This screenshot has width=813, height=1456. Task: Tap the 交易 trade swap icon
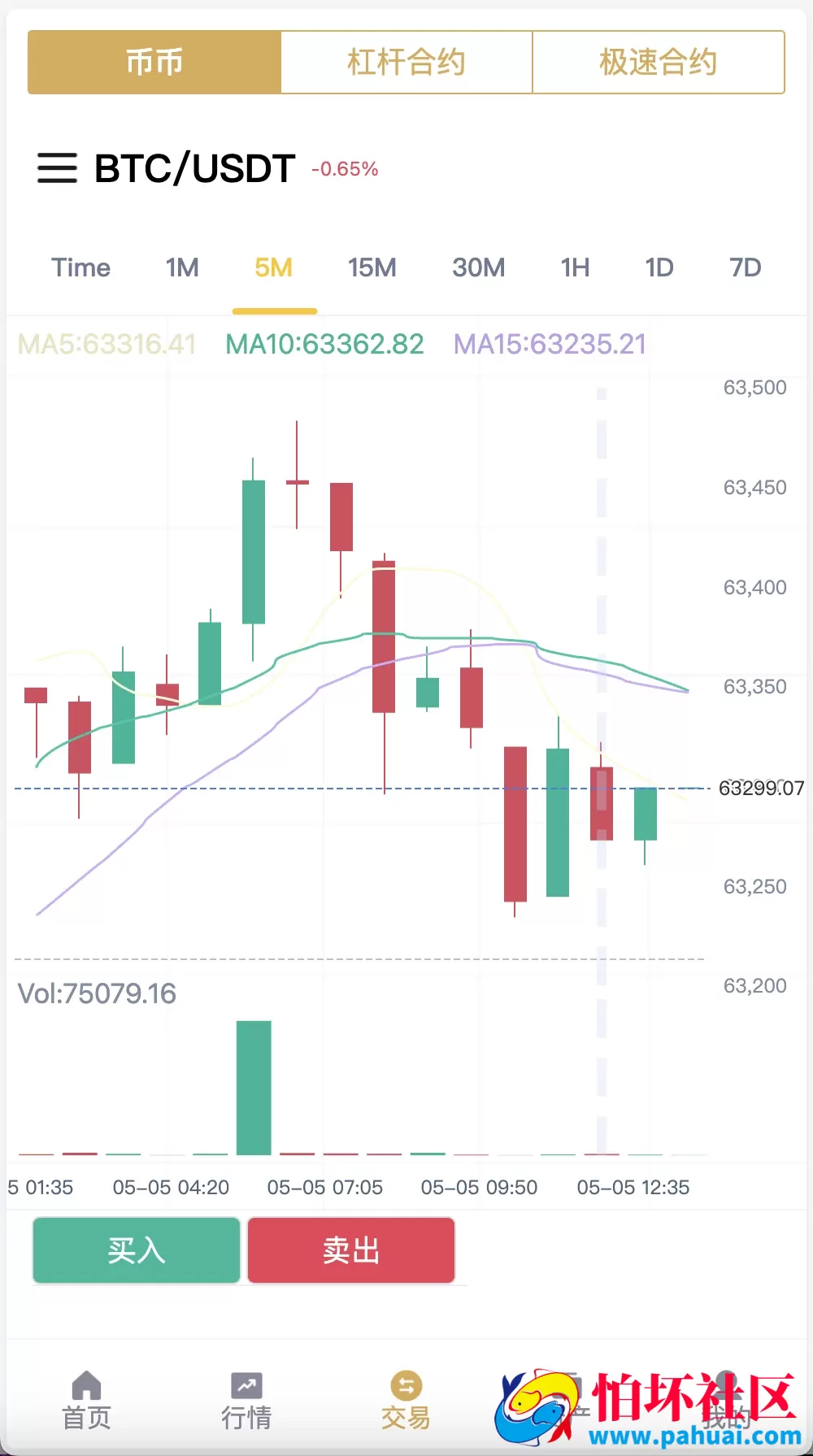point(406,1385)
